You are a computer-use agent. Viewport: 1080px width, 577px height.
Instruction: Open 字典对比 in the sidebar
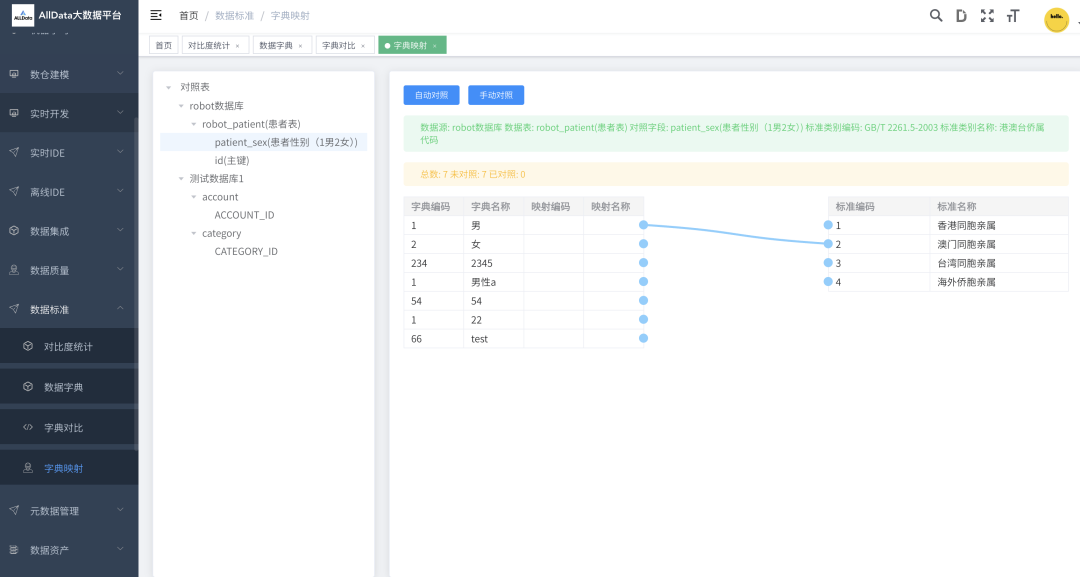click(x=63, y=427)
